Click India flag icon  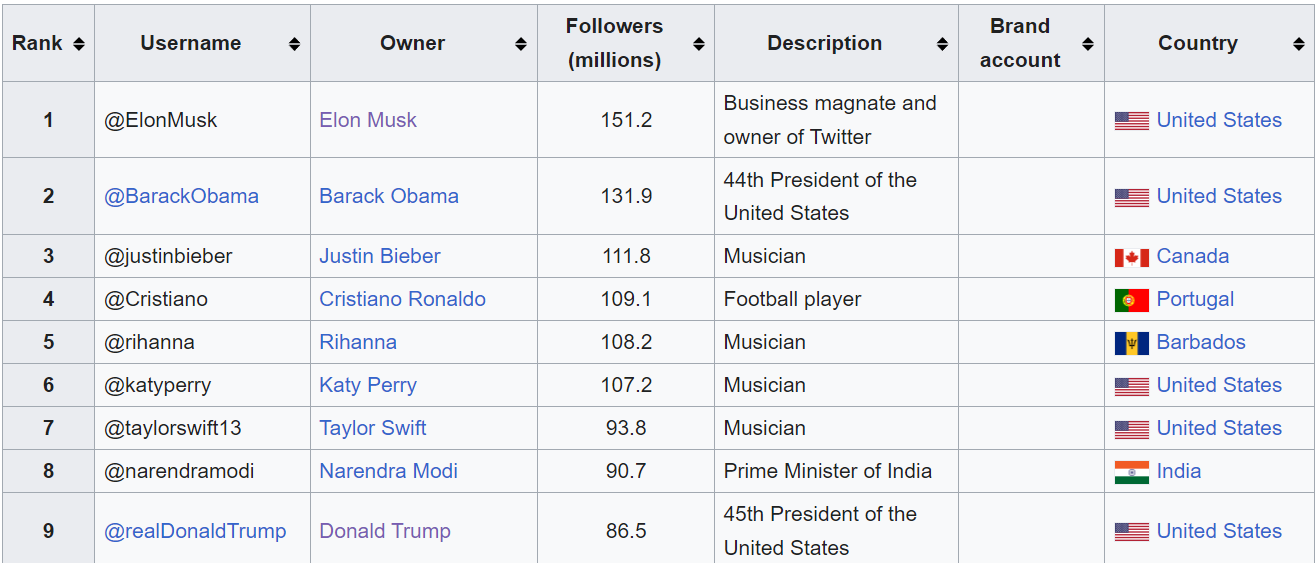pyautogui.click(x=1131, y=472)
